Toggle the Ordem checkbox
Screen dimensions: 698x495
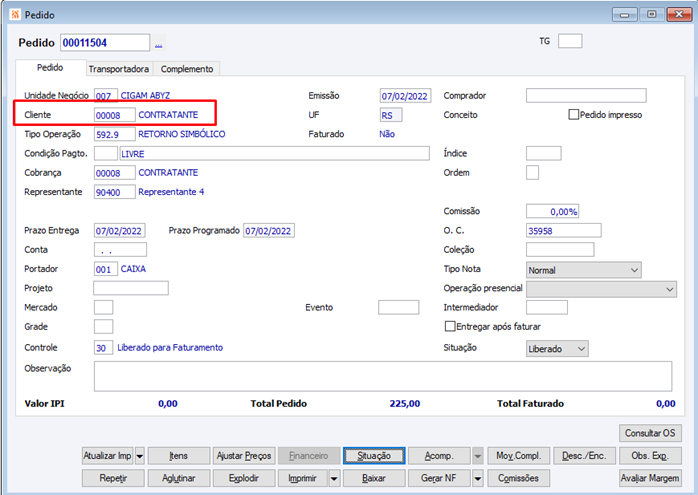[532, 172]
